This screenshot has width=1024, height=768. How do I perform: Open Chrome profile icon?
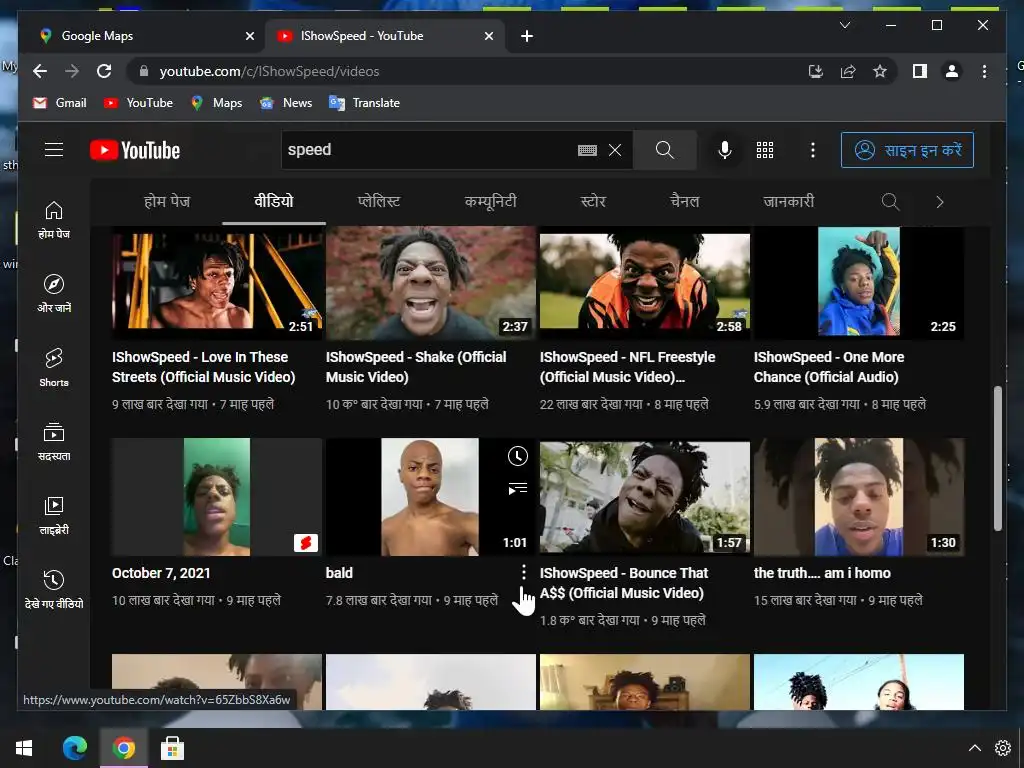952,71
